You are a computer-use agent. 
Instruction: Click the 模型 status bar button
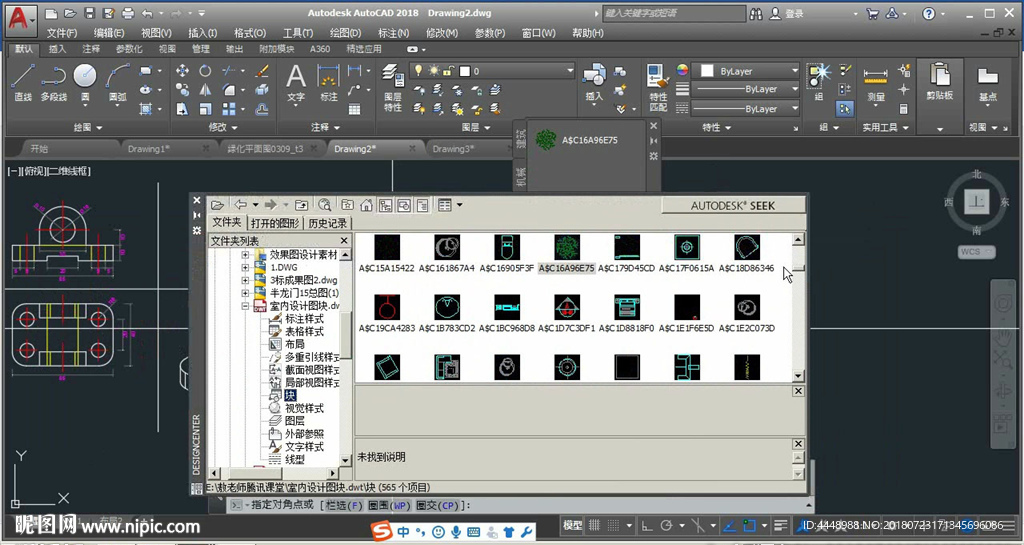[573, 525]
